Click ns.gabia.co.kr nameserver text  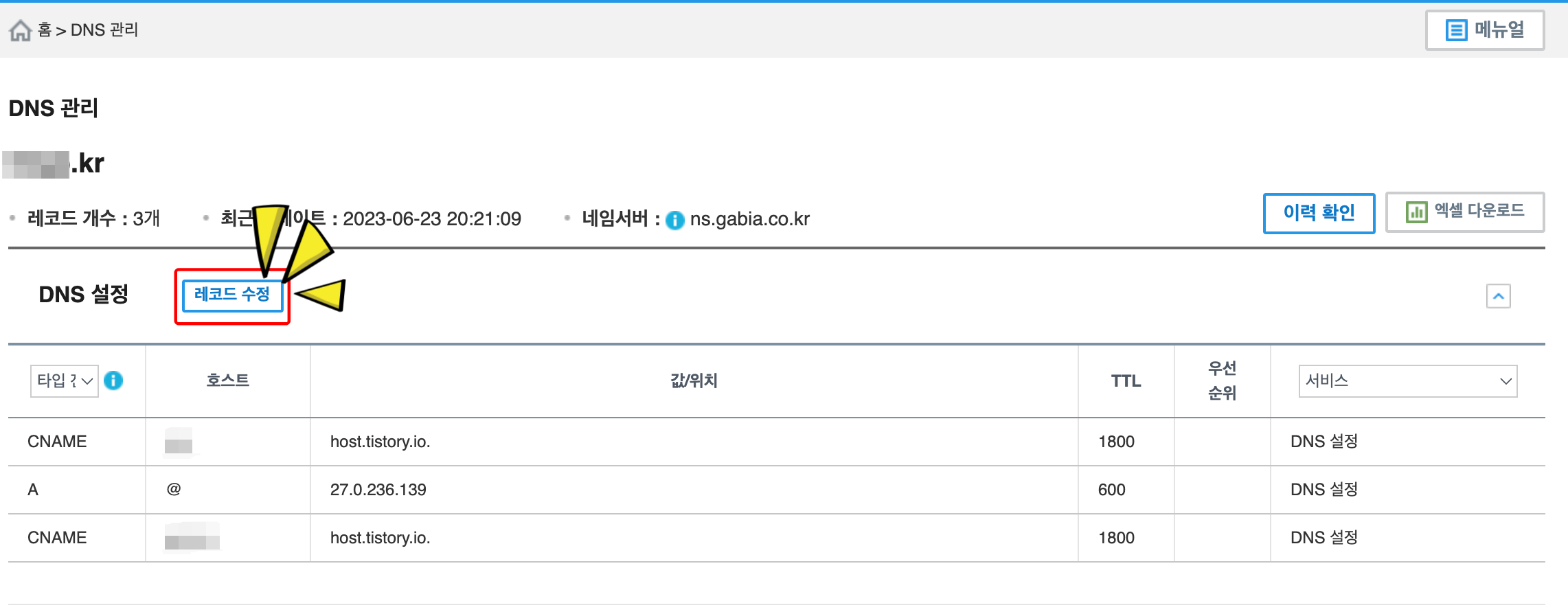(750, 219)
